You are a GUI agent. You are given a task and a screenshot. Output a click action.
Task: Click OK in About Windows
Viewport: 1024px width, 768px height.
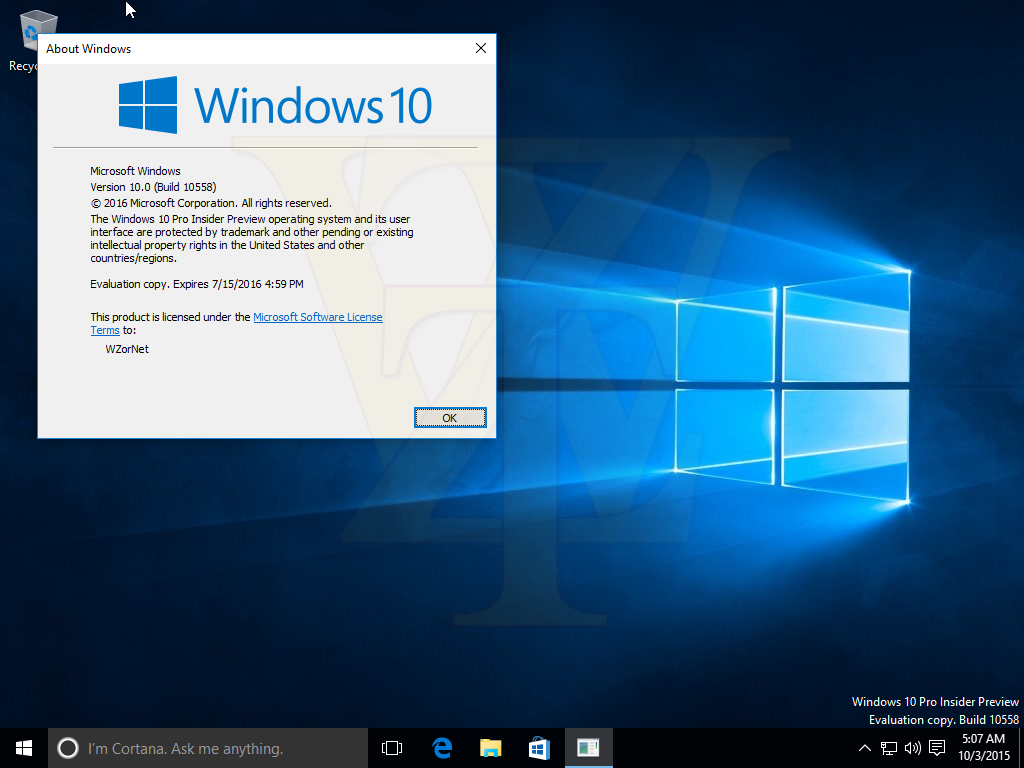point(450,418)
